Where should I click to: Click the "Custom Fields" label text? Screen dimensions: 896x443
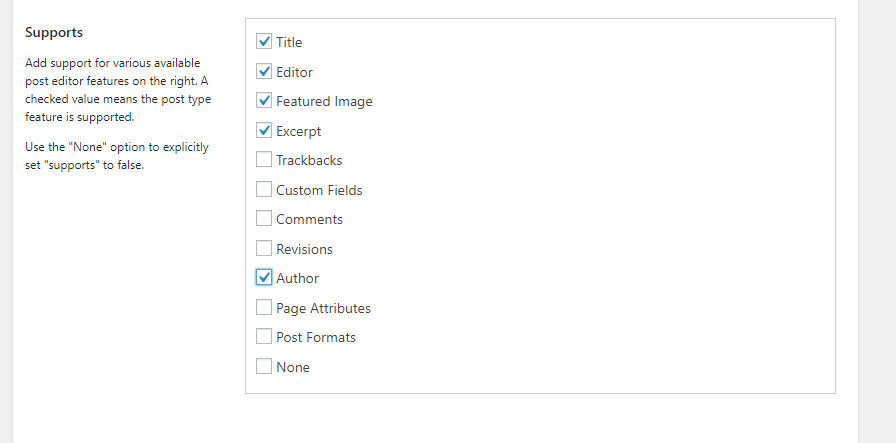click(319, 190)
